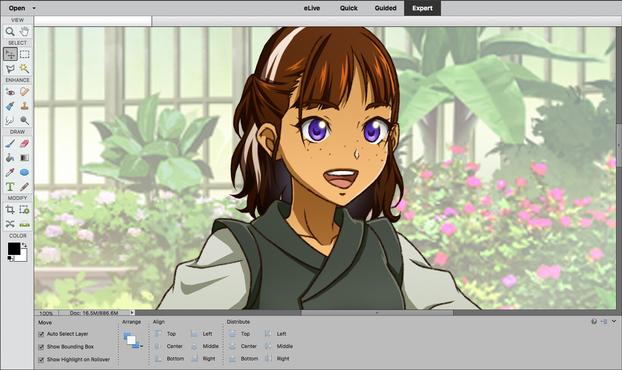The width and height of the screenshot is (622, 370).
Task: Select the Content-Aware Move tool
Action: 10,224
